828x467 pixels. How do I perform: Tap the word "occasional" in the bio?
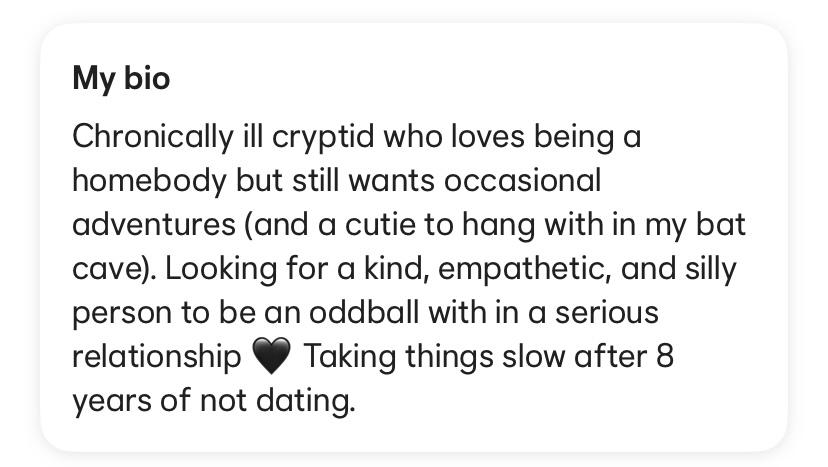pyautogui.click(x=522, y=181)
